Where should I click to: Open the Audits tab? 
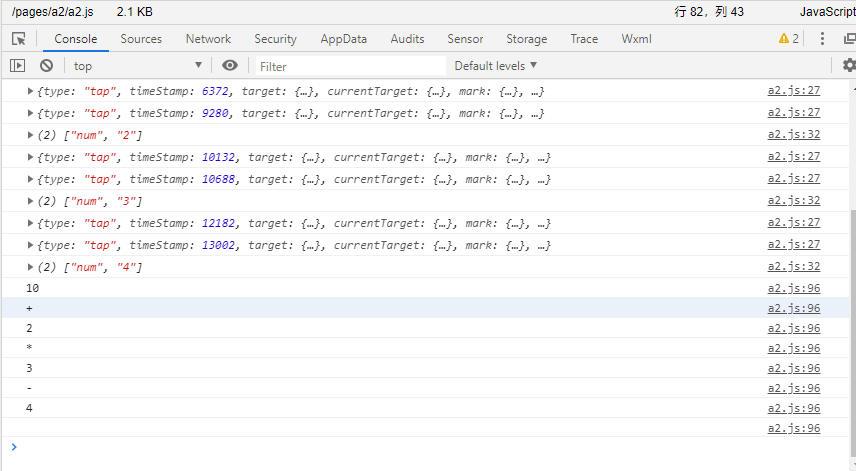pos(407,39)
